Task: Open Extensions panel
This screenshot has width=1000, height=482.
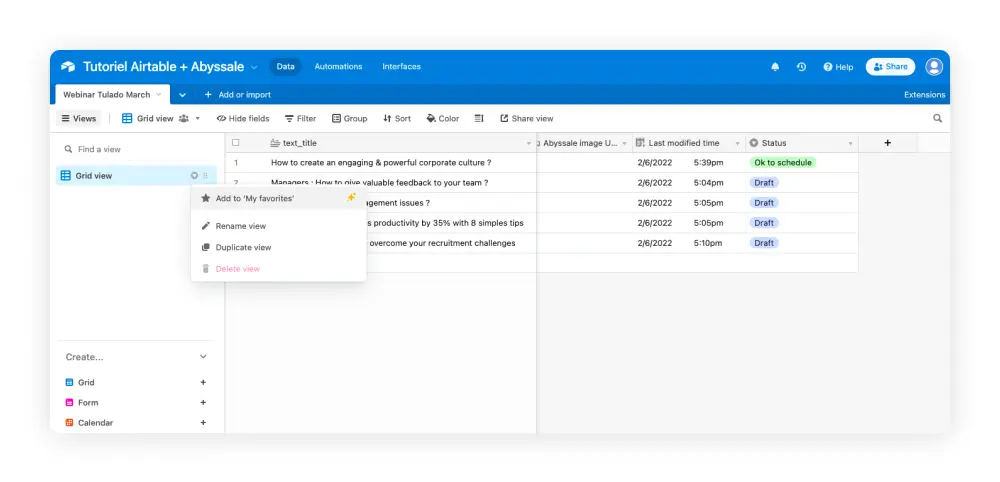Action: (924, 95)
